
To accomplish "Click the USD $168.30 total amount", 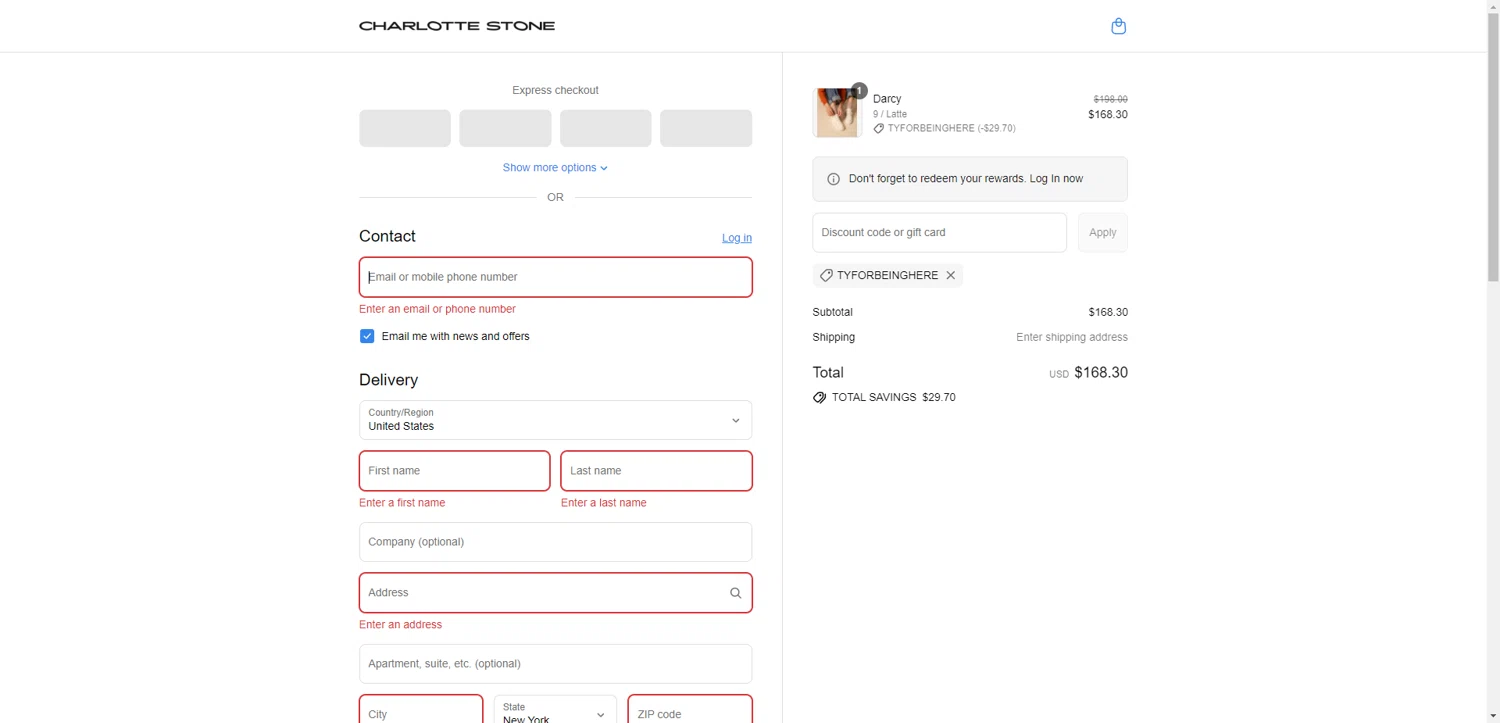I will (1088, 373).
